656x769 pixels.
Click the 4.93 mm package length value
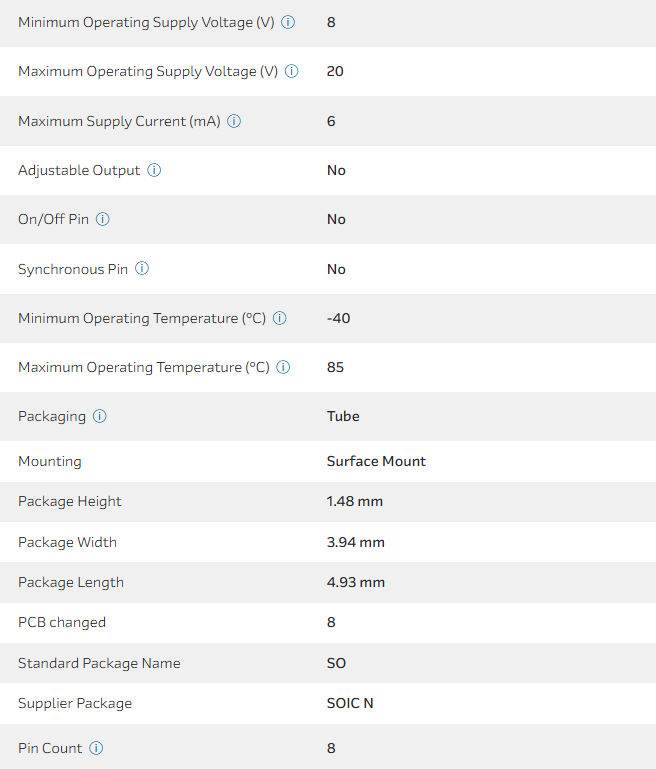[x=355, y=582]
